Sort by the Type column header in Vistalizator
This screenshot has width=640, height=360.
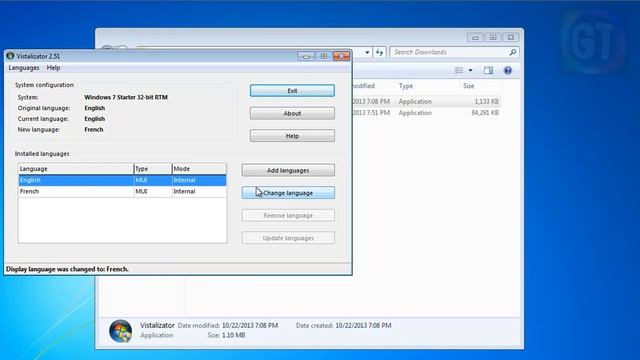coord(153,169)
